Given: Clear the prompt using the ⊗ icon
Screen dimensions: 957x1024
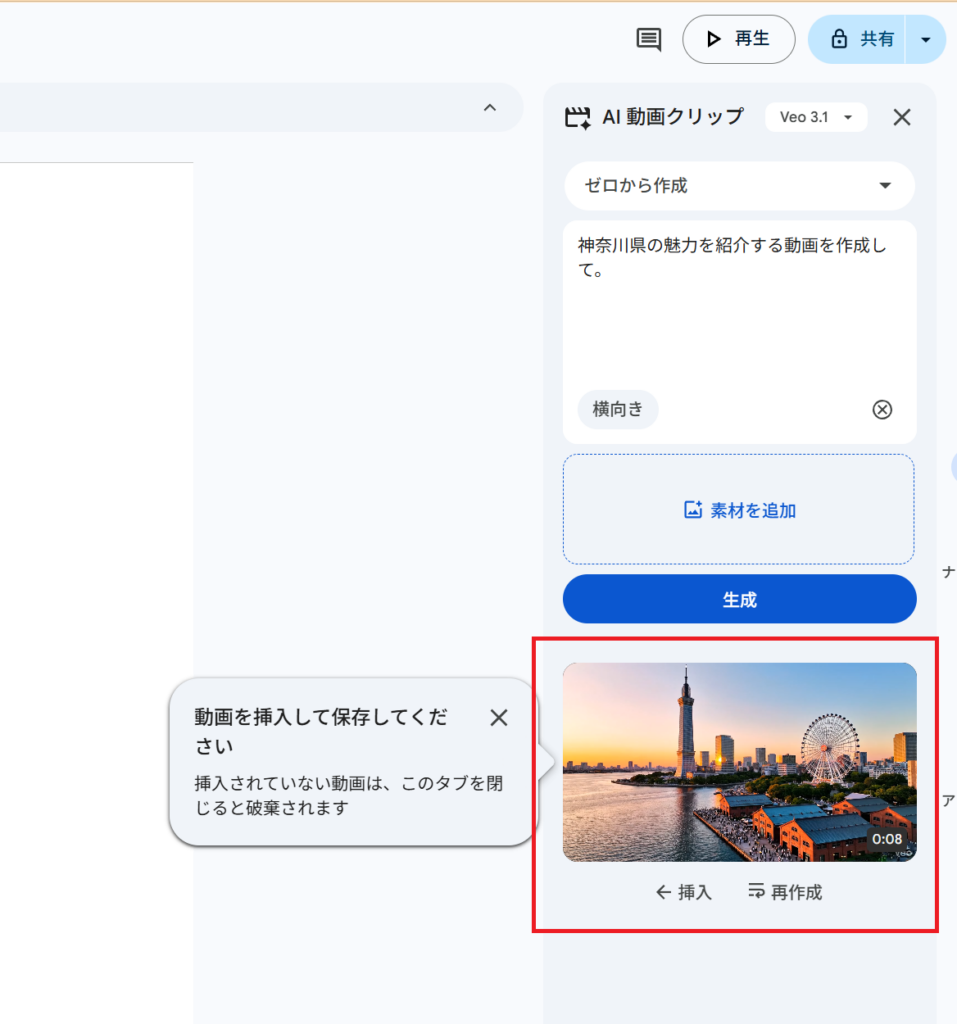Looking at the screenshot, I should coord(882,409).
